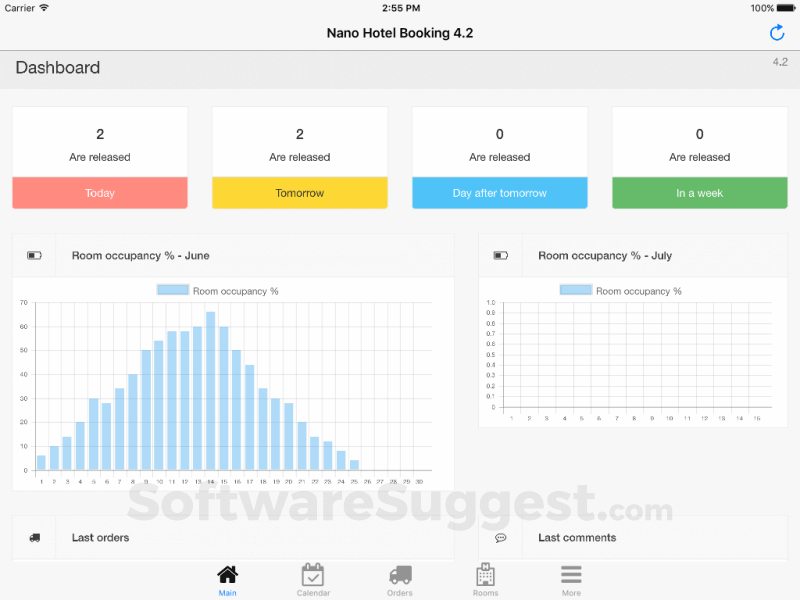Click the battery icon beside June occupancy chart
The height and width of the screenshot is (600, 800).
[33, 255]
